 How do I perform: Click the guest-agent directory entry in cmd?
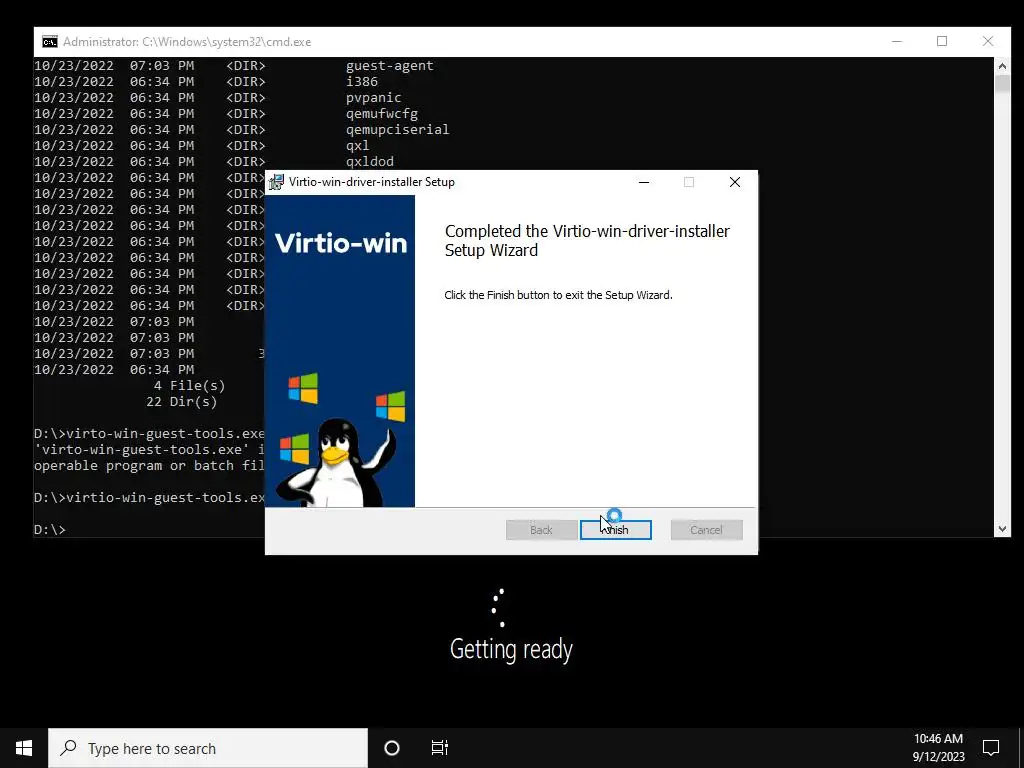coord(390,65)
